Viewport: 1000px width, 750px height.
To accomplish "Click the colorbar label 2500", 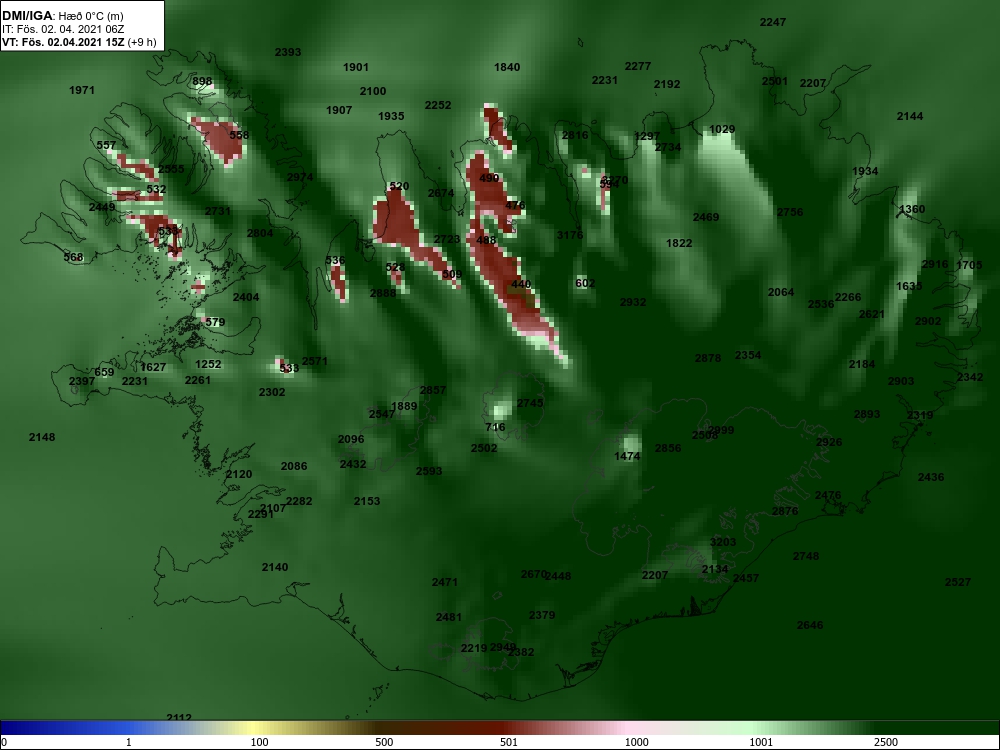I will click(886, 742).
